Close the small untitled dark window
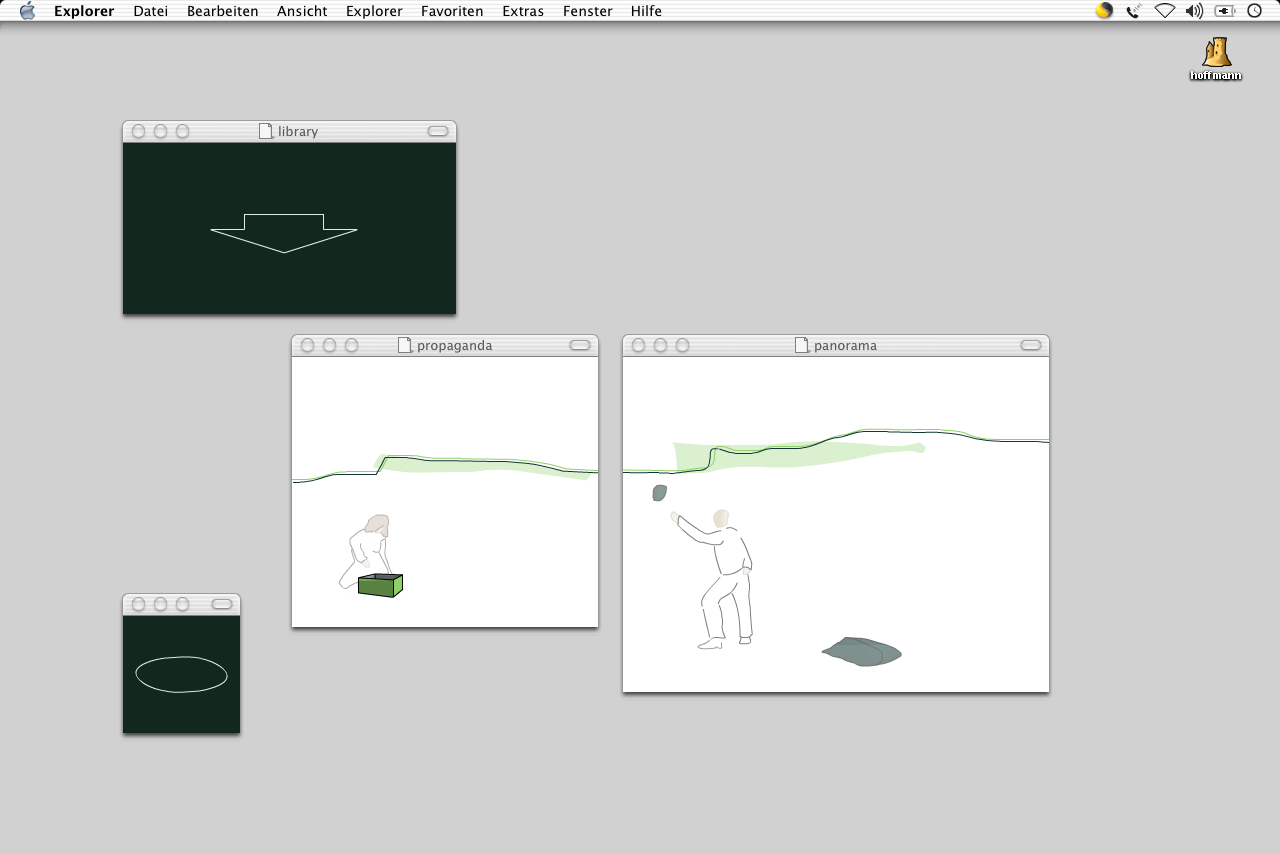Image resolution: width=1280 pixels, height=854 pixels. click(x=138, y=604)
